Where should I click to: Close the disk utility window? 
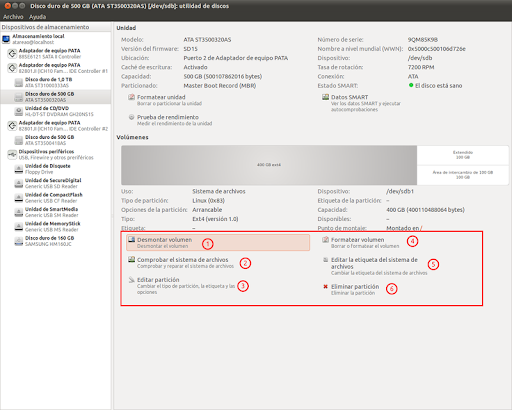[7, 6]
